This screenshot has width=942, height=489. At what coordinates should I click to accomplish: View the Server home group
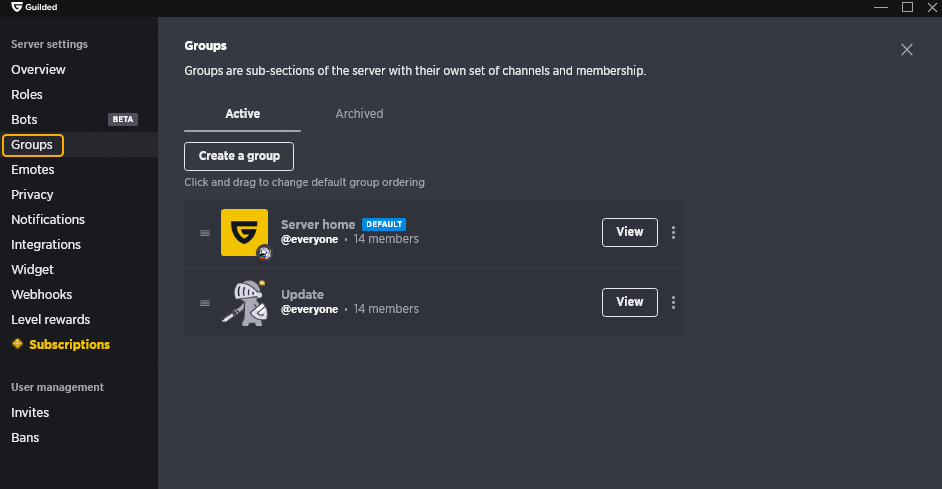(630, 232)
